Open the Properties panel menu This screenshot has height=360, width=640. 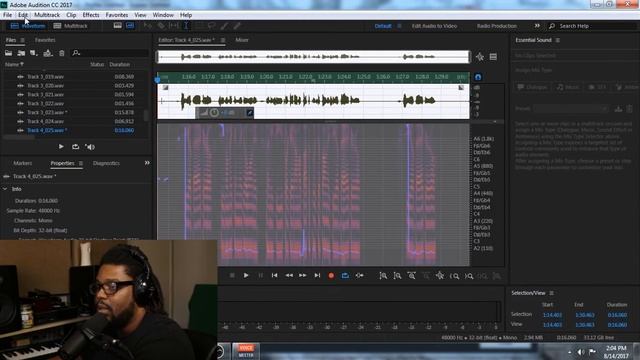[x=81, y=163]
